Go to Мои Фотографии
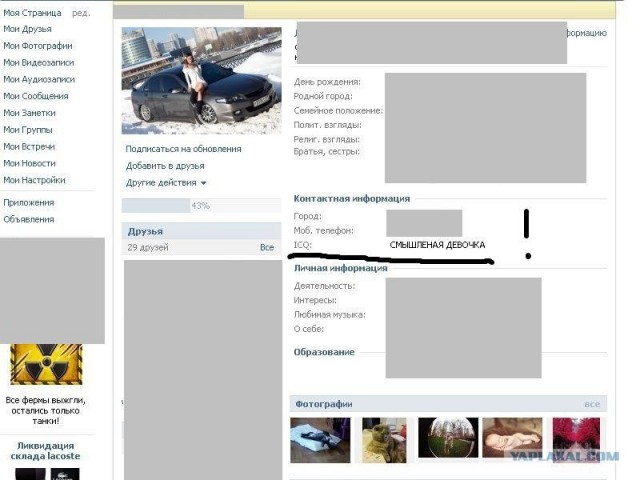The height and width of the screenshot is (480, 640). pyautogui.click(x=38, y=46)
